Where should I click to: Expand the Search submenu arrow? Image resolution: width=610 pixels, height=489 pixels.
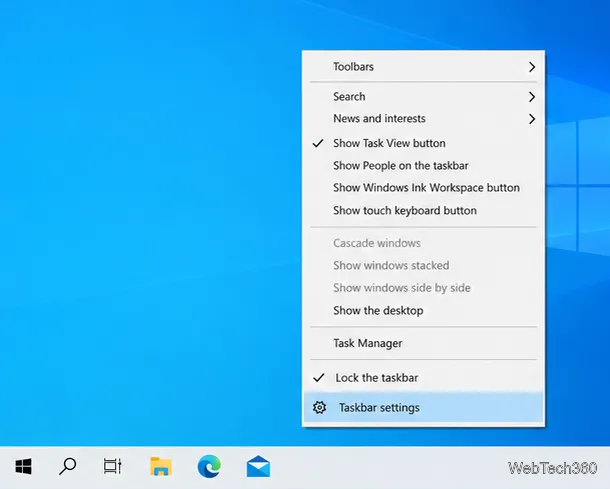click(532, 96)
